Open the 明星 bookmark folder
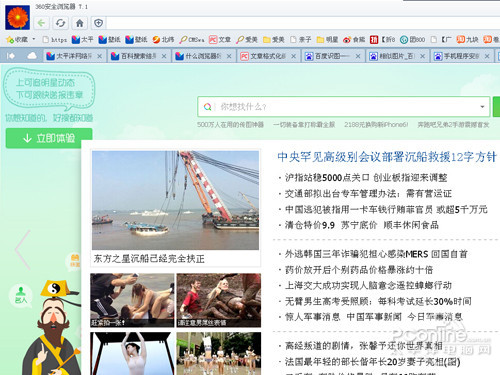 click(x=327, y=40)
